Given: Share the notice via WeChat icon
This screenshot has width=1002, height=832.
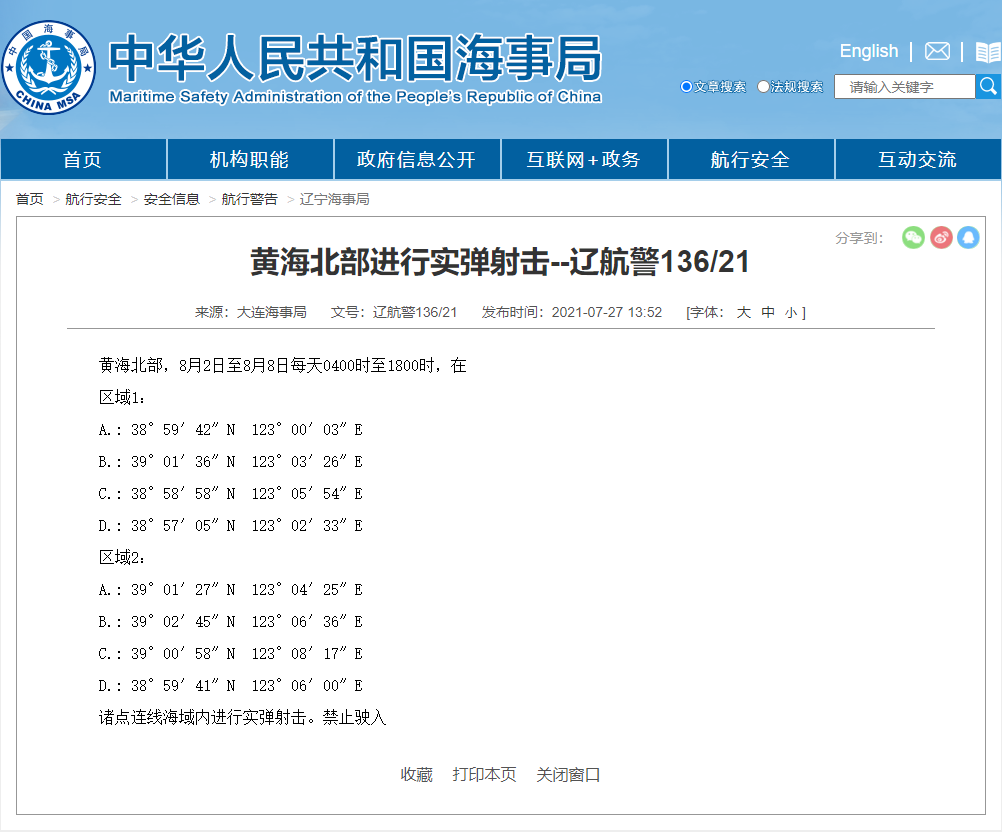Looking at the screenshot, I should [x=913, y=238].
